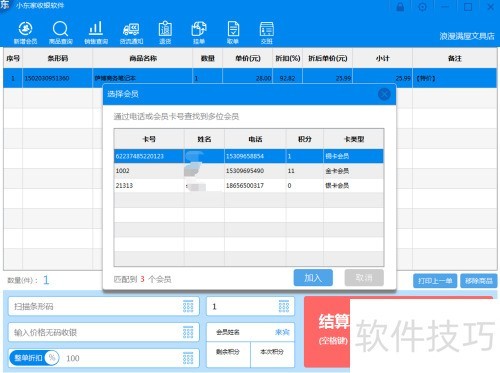500x373 pixels.
Task: Click the 折扣(%) column header
Action: [288, 58]
